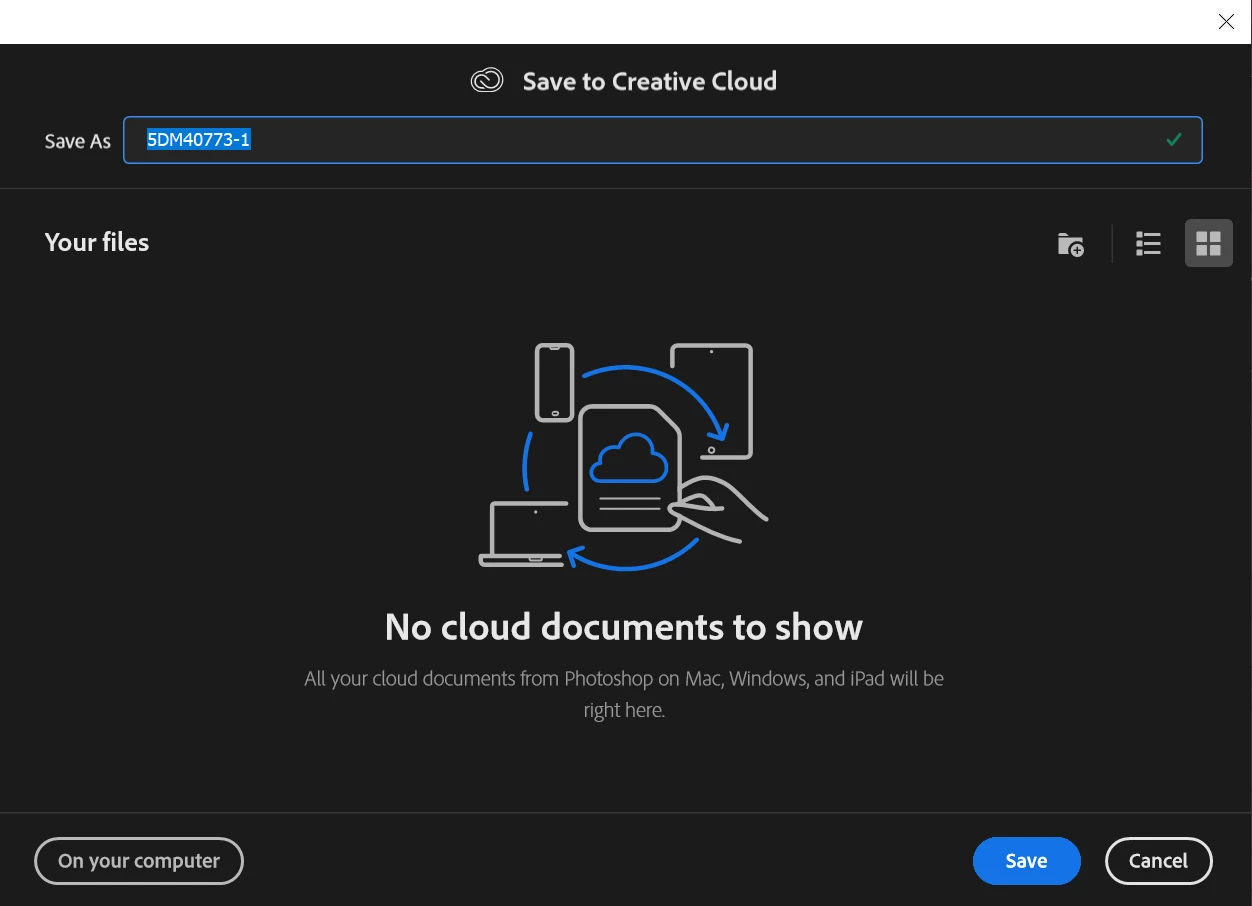Create a new folder using folder-plus icon
1252x906 pixels.
[1071, 243]
